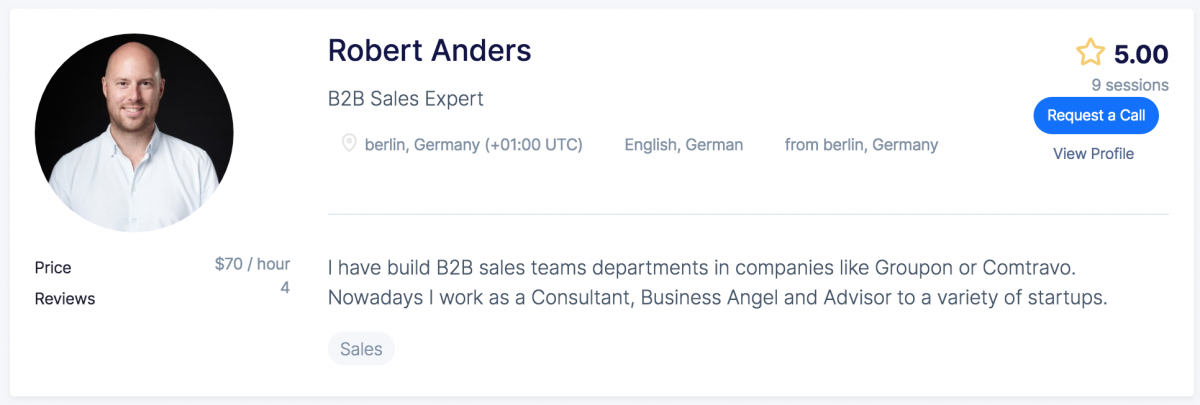Click the English, German languages text
The image size is (1200, 405).
pyautogui.click(x=684, y=144)
